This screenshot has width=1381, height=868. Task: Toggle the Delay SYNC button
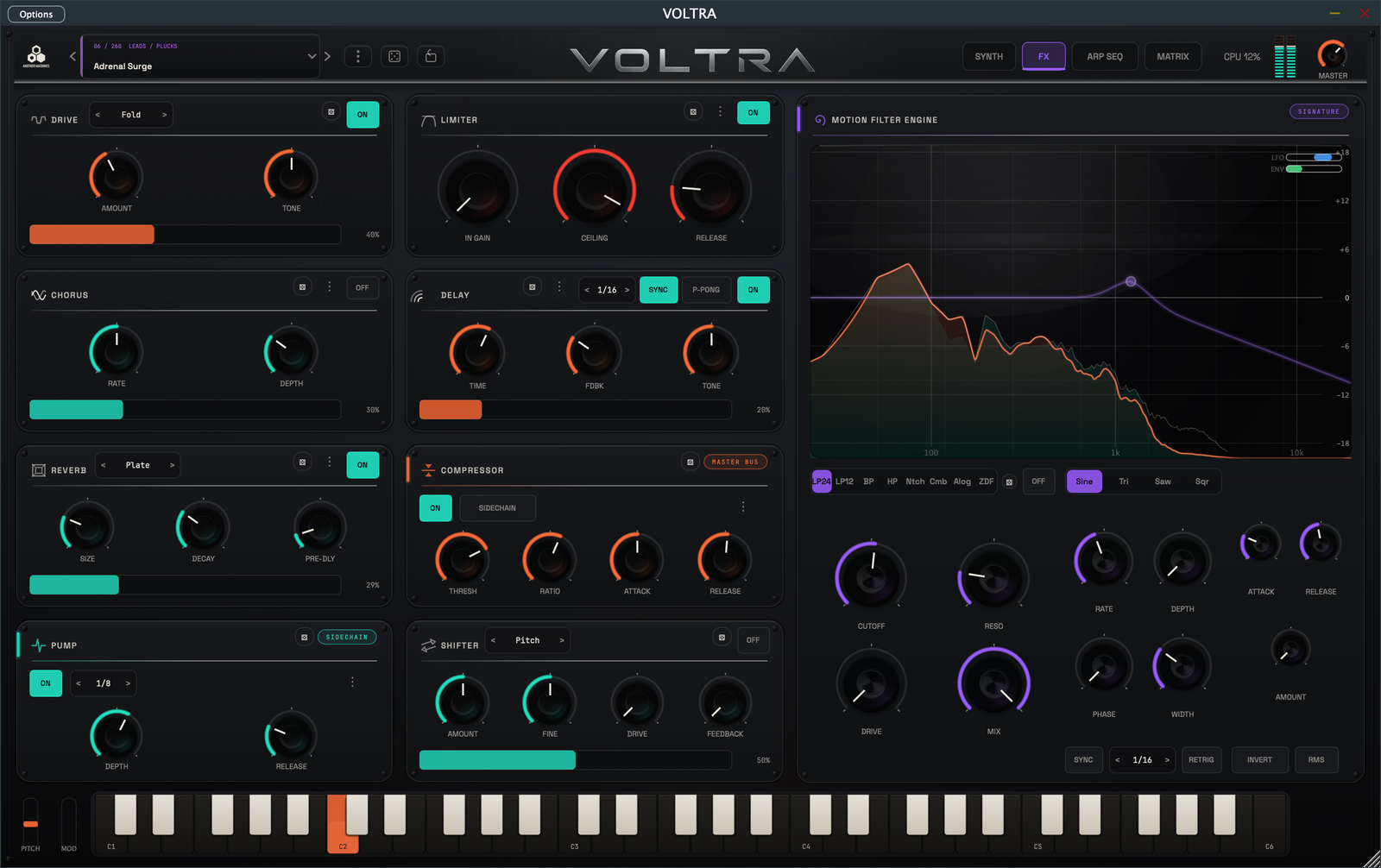pos(659,290)
